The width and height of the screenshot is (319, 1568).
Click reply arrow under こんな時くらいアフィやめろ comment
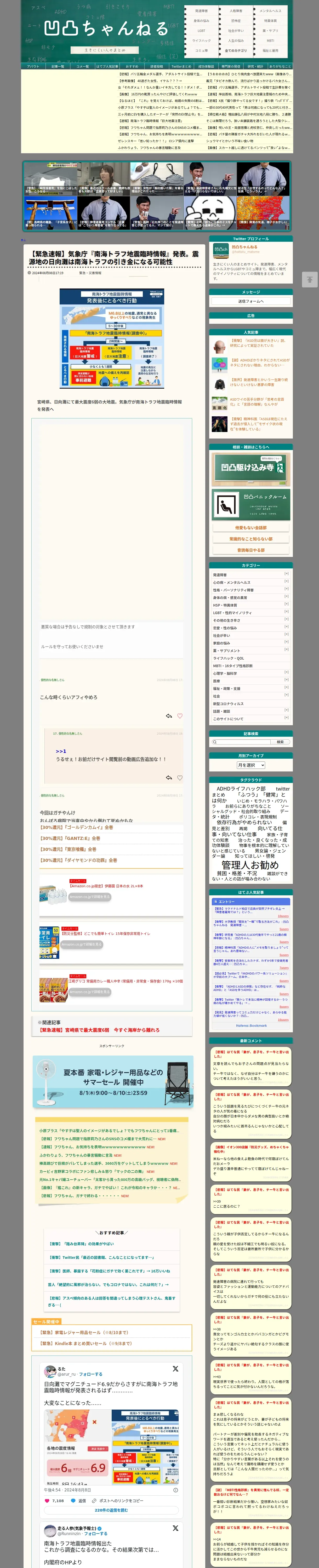(x=169, y=716)
